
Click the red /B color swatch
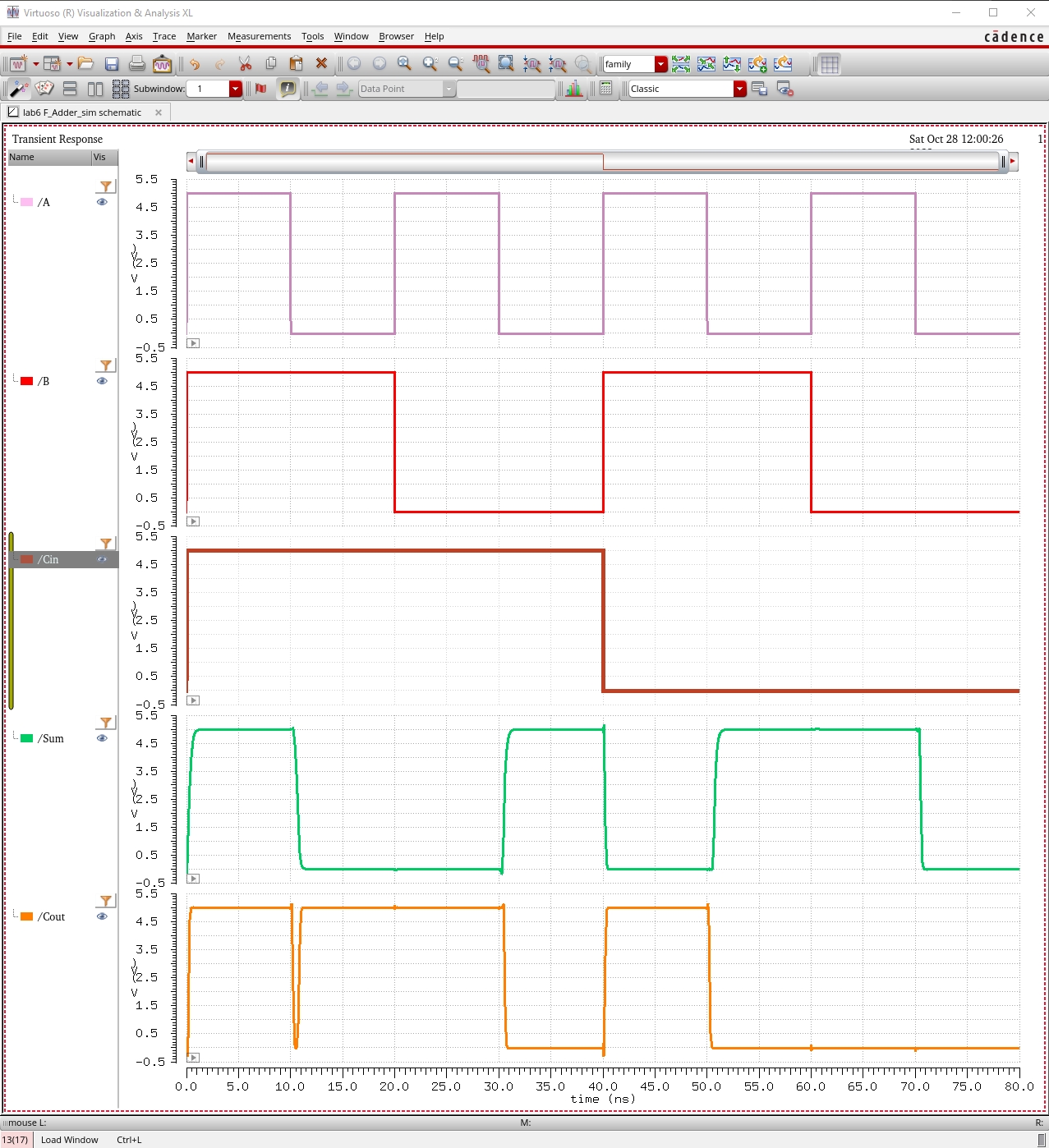pos(27,381)
